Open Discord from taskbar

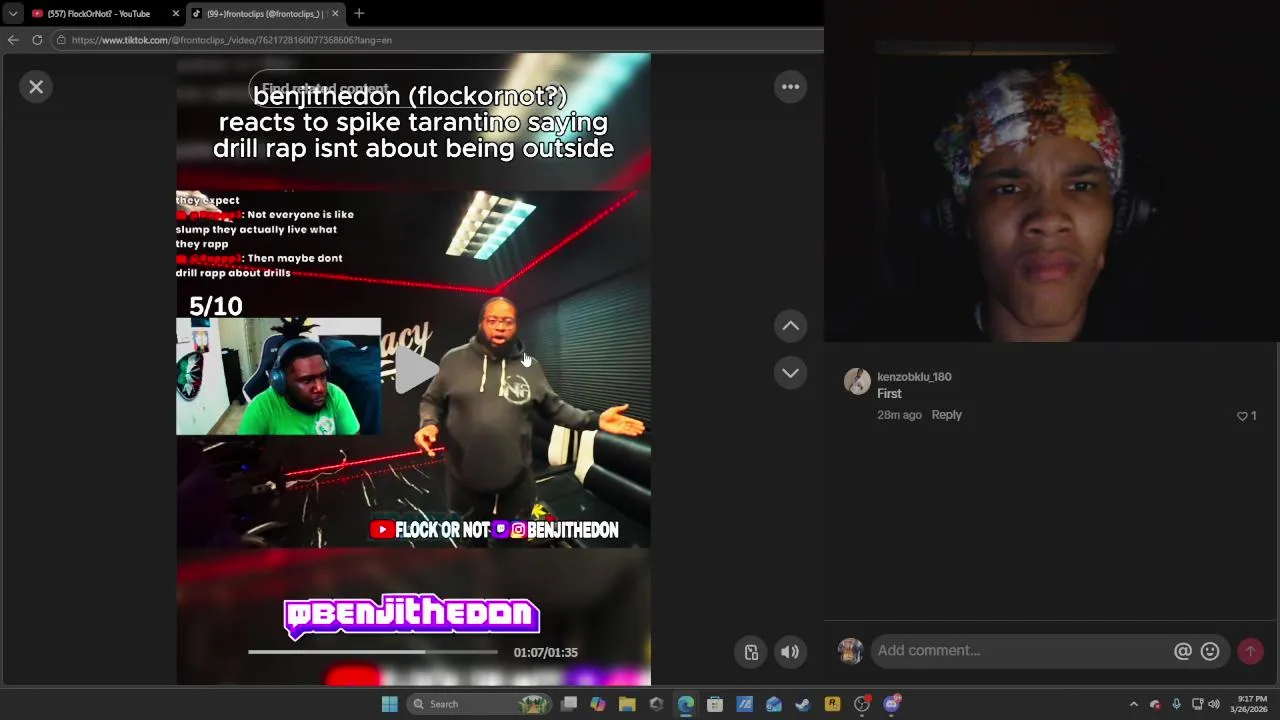(x=891, y=704)
